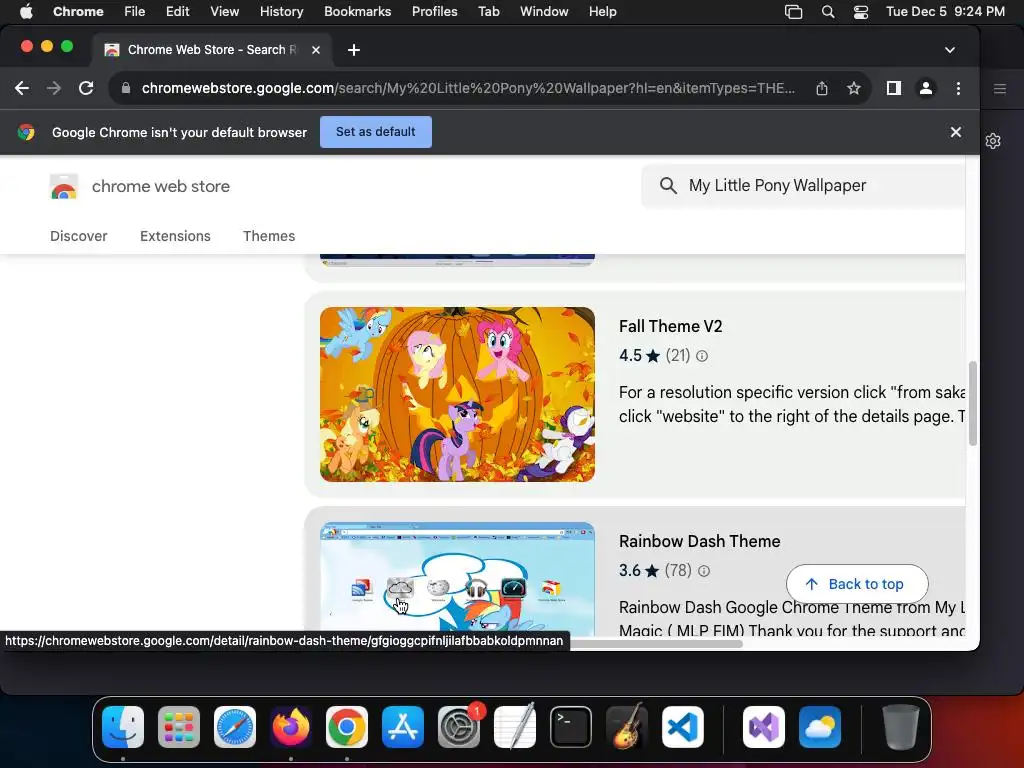Dismiss the default browser notification bar
The height and width of the screenshot is (768, 1024).
[x=955, y=132]
